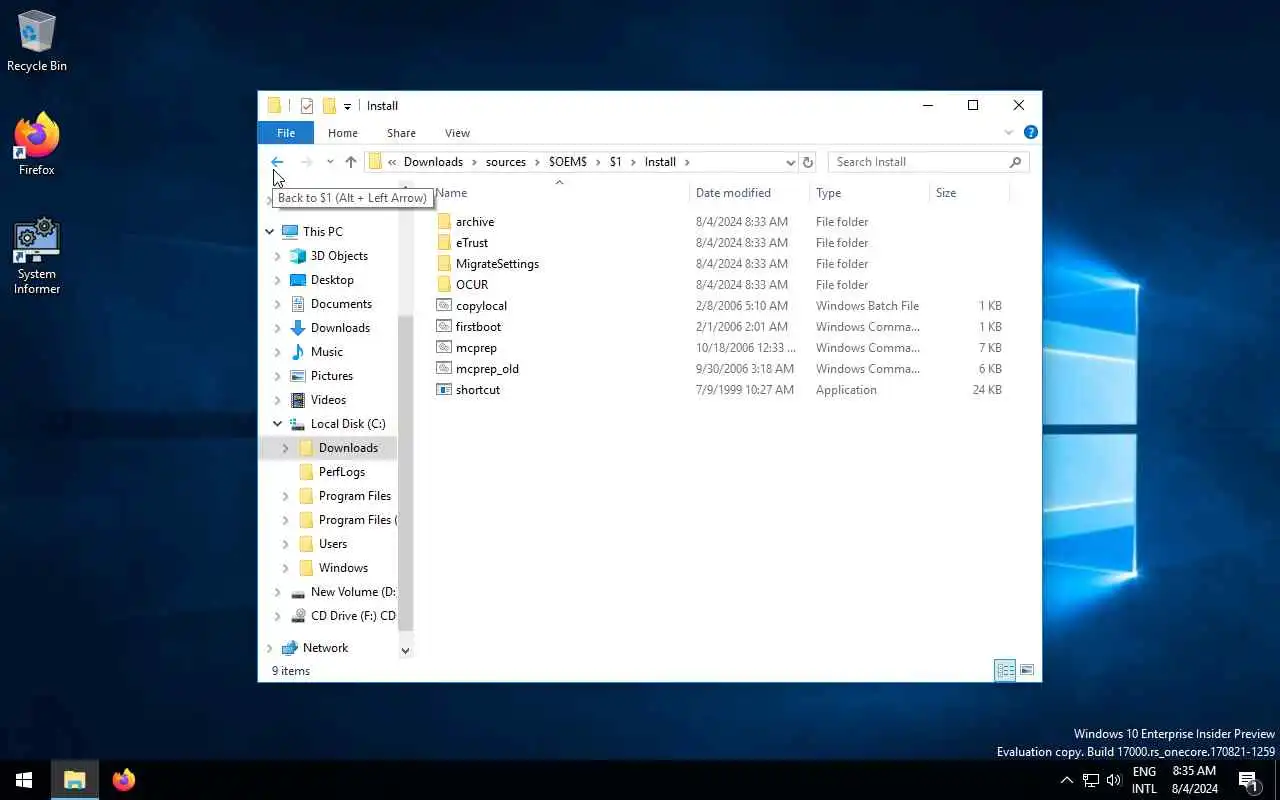Open the Firefox desktop shortcut
The width and height of the screenshot is (1280, 800).
pos(37,145)
